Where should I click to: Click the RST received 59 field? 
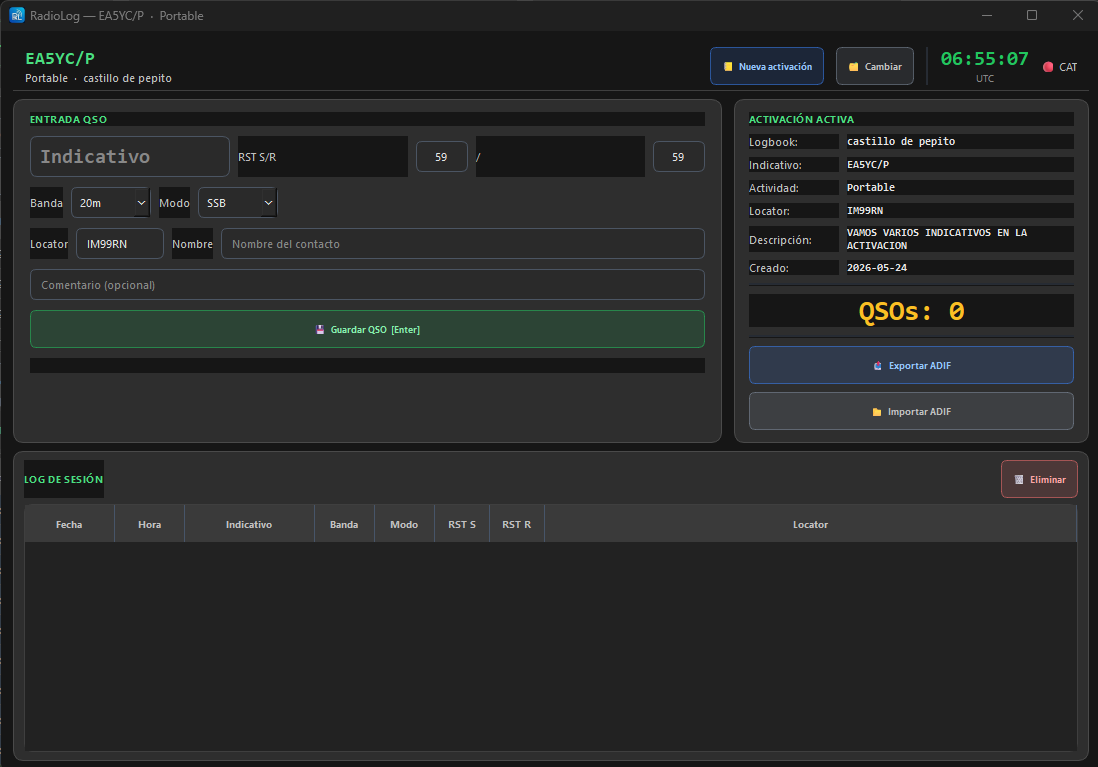pos(679,157)
